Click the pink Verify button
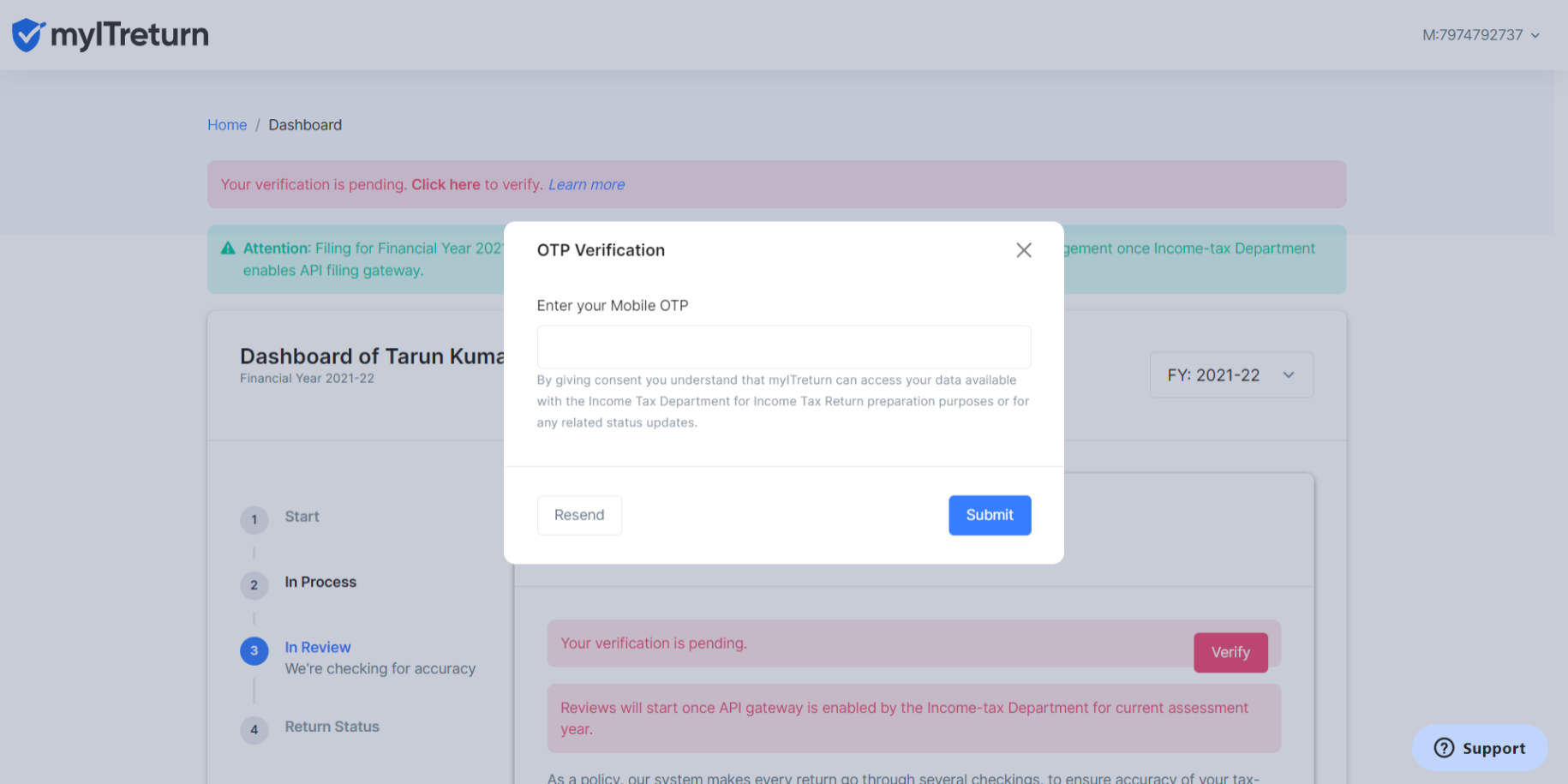Viewport: 1568px width, 784px height. pyautogui.click(x=1230, y=652)
